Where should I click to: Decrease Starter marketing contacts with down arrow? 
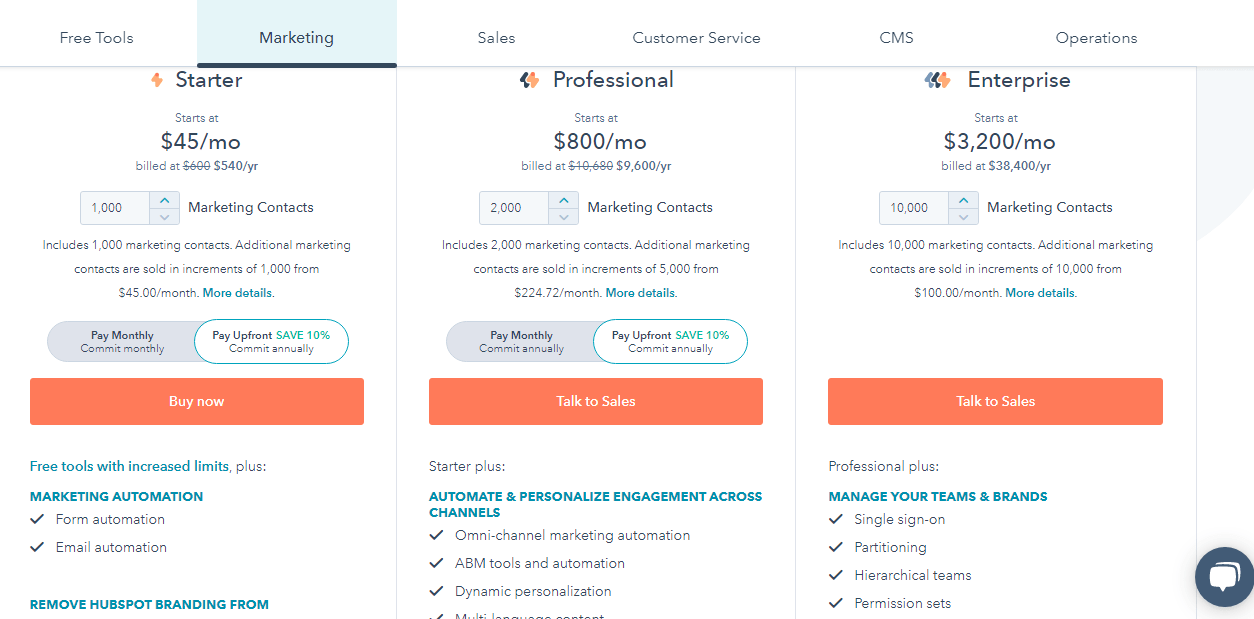(x=165, y=216)
